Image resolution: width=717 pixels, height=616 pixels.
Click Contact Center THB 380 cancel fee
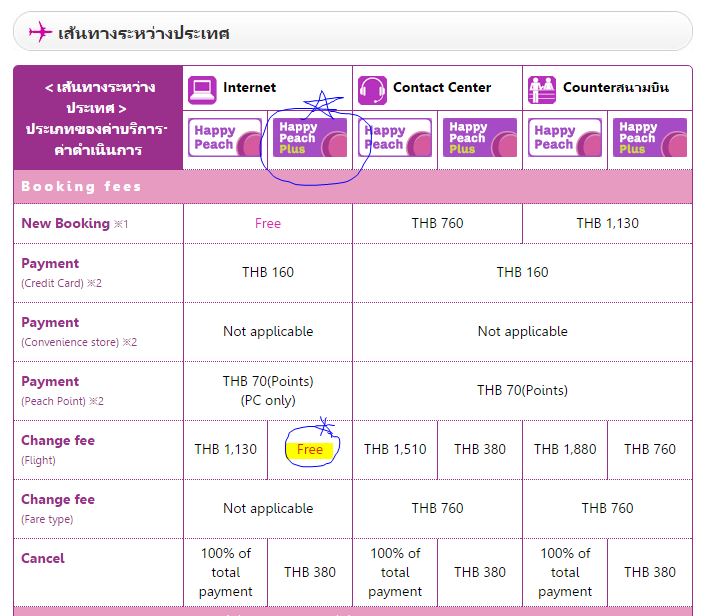tap(480, 573)
